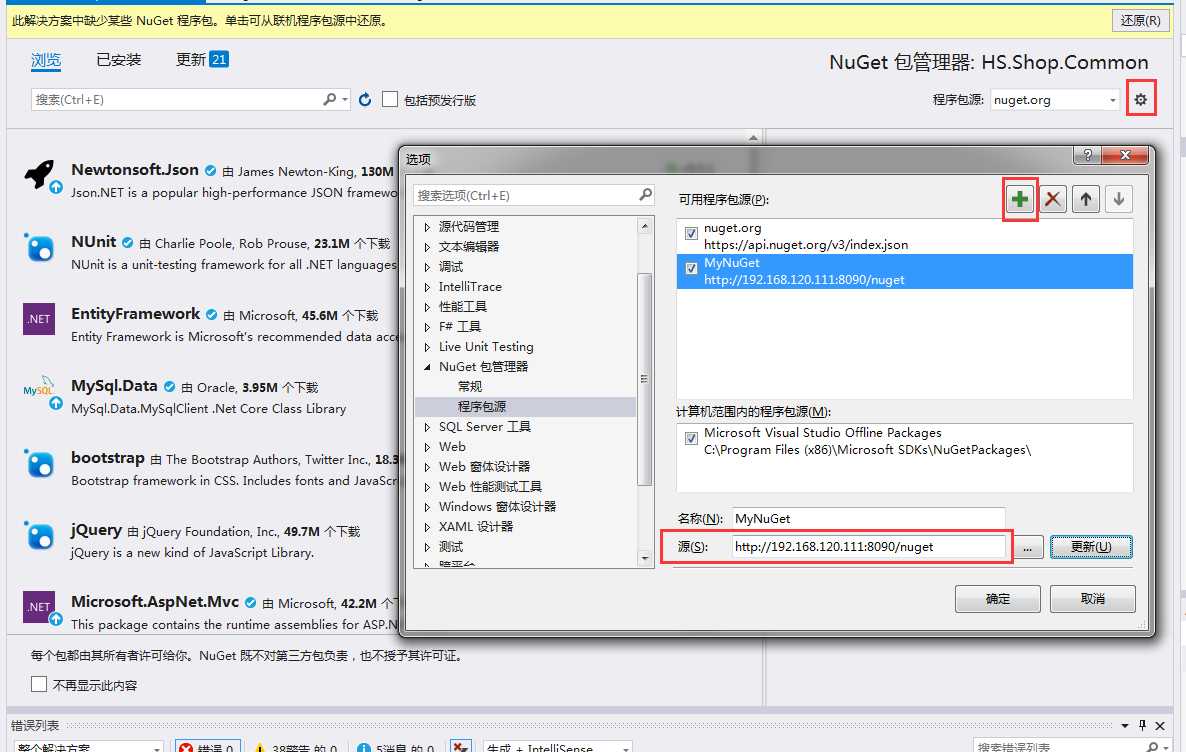The height and width of the screenshot is (752, 1186).
Task: Move package source up with arrow
Action: (x=1085, y=199)
